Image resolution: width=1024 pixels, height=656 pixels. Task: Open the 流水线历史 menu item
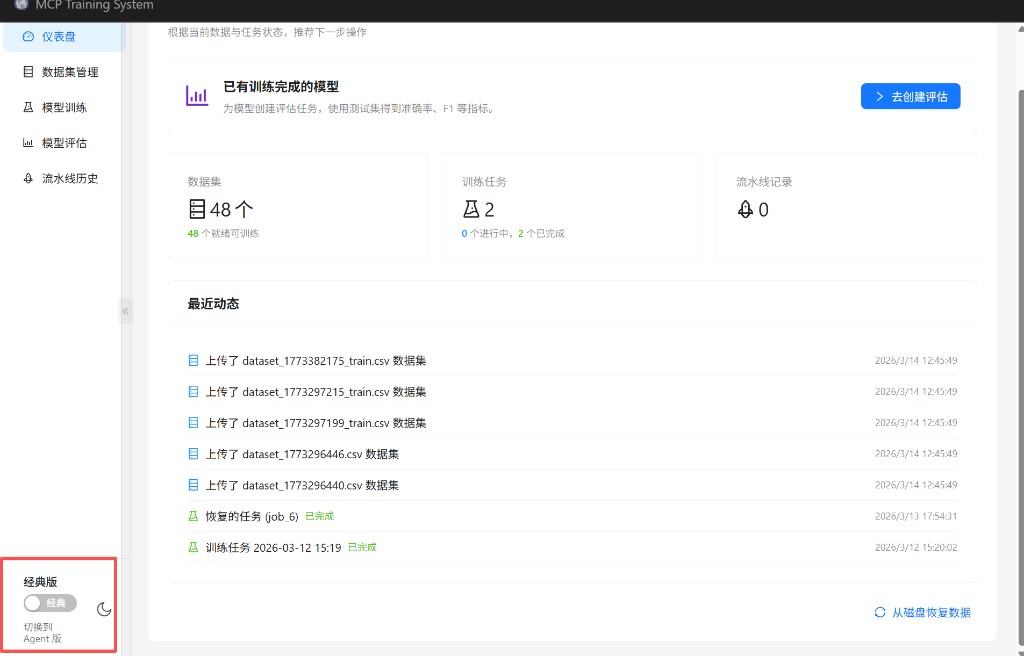[x=64, y=178]
